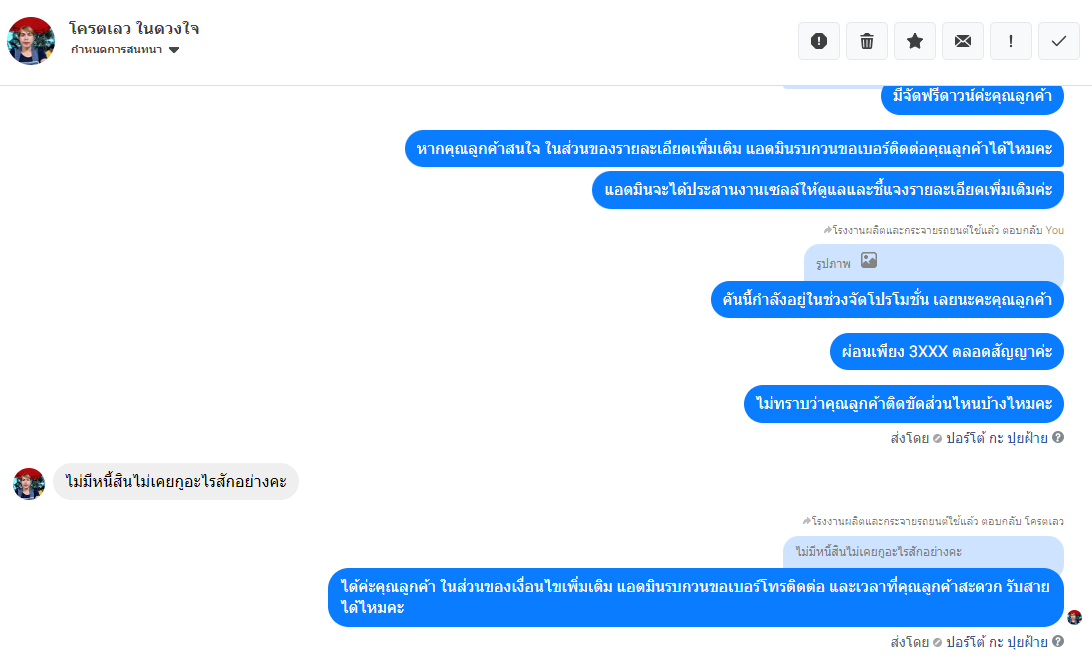
Task: Click the image icon in รูปภาพ quote
Action: pos(868,260)
